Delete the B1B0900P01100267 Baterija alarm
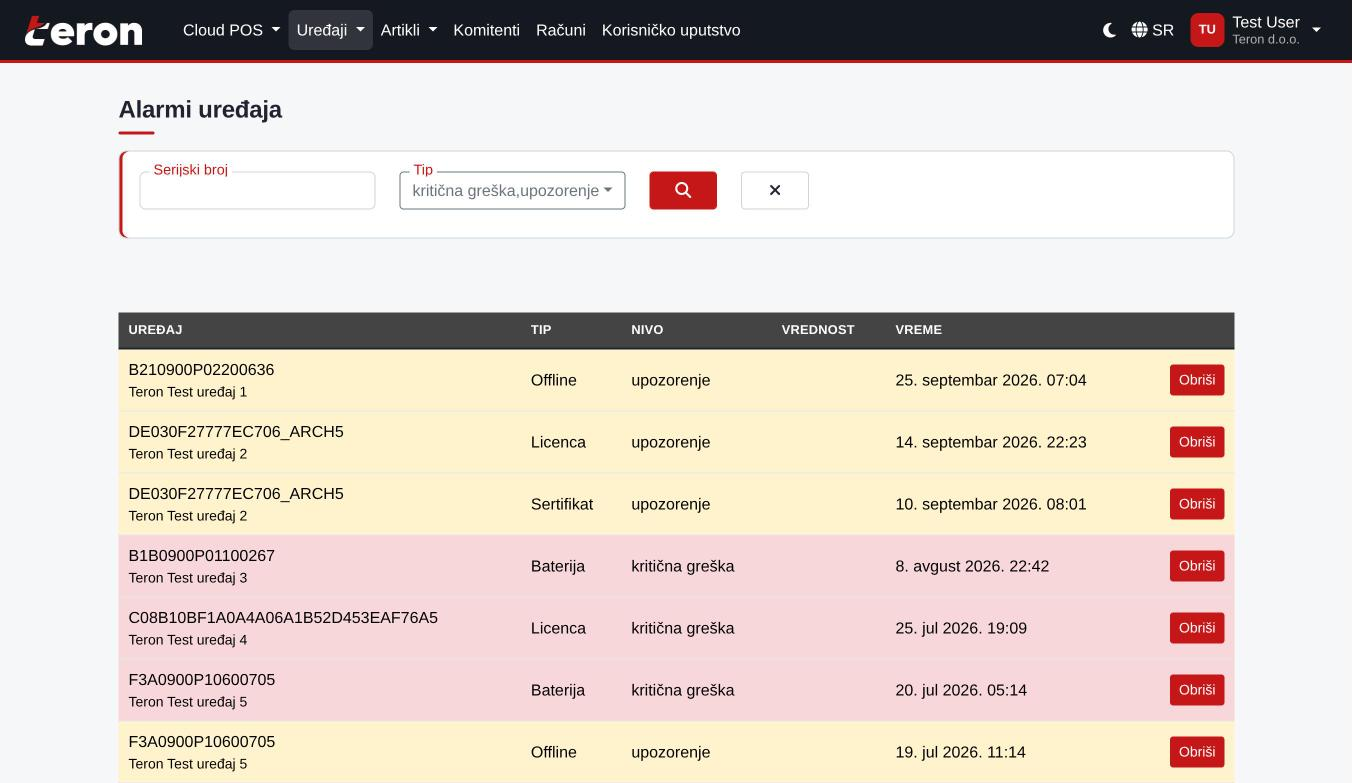Image resolution: width=1352 pixels, height=783 pixels. click(1197, 566)
